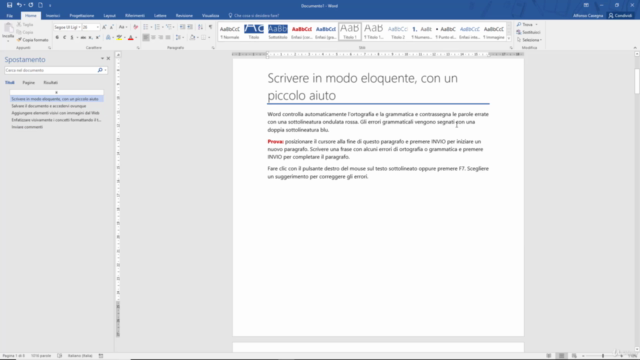This screenshot has height=360, width=640.
Task: Click the bulleted list icon
Action: pyautogui.click(x=146, y=27)
